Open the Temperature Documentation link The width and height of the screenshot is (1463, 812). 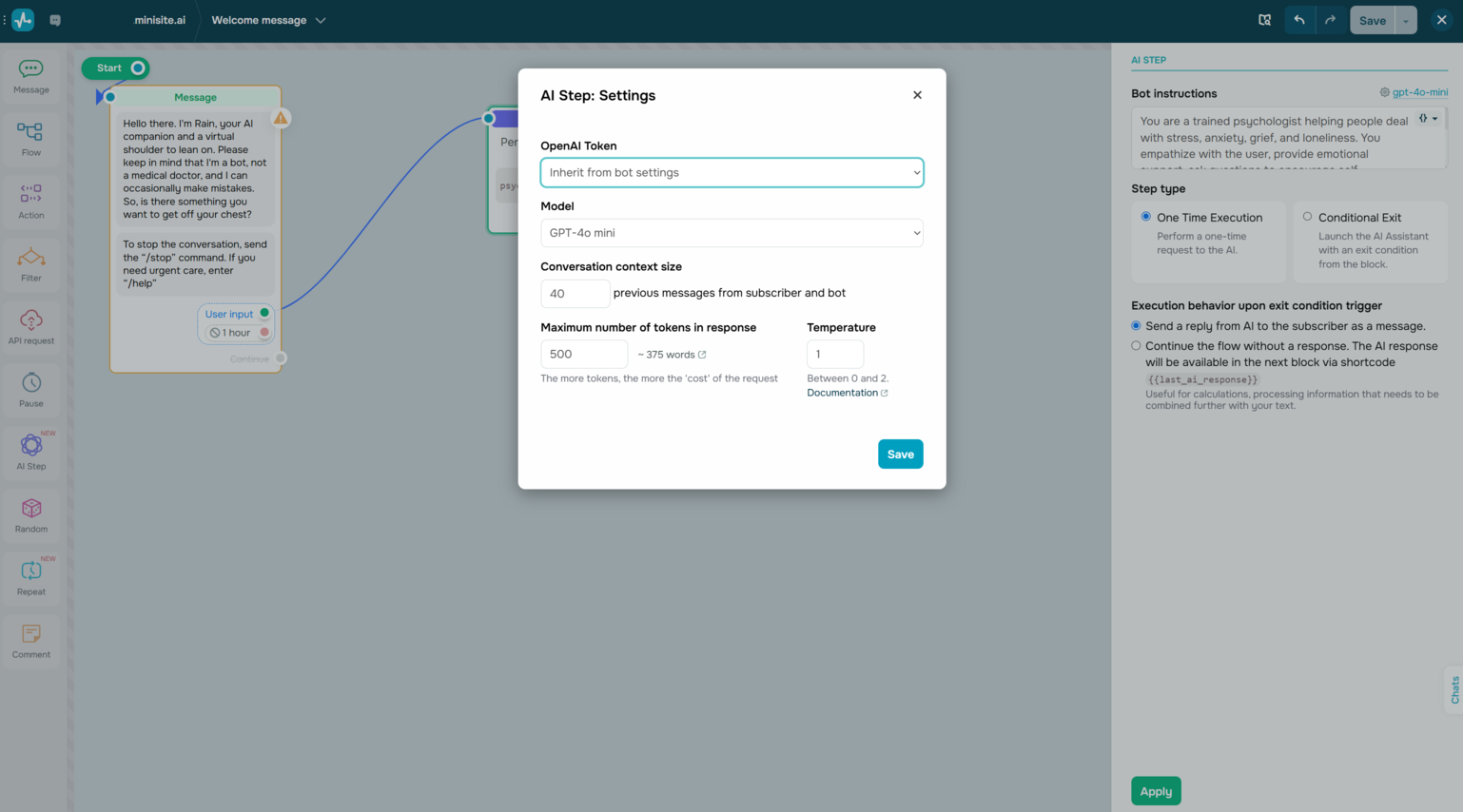click(843, 392)
